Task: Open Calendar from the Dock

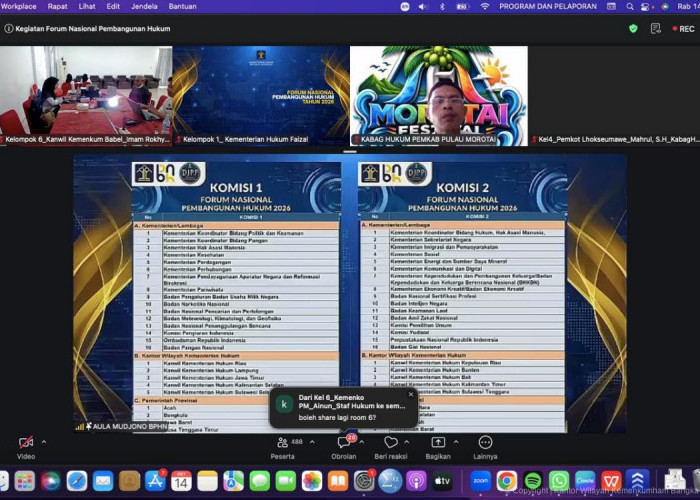Action: (181, 481)
